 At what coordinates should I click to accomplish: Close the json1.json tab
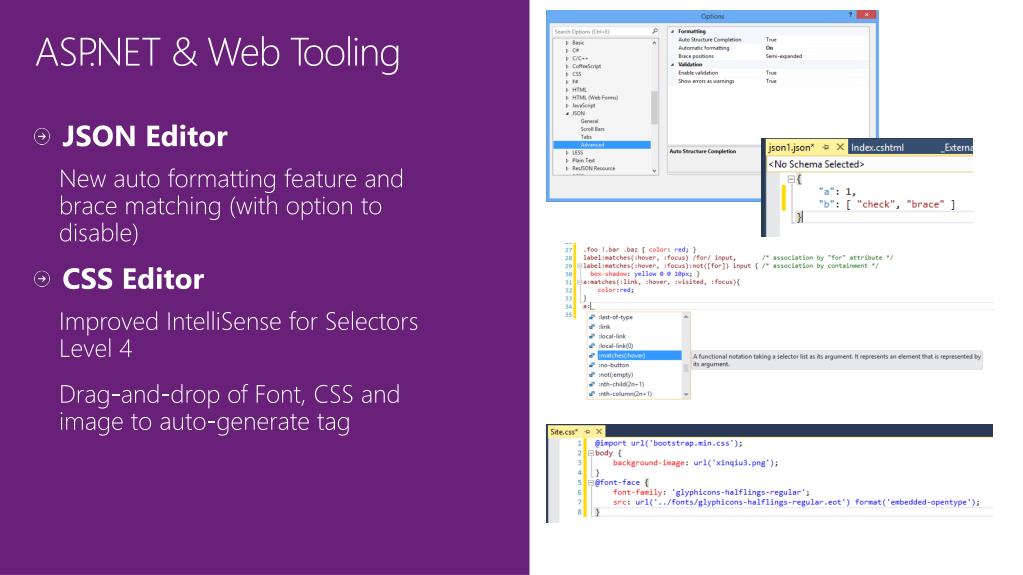840,148
